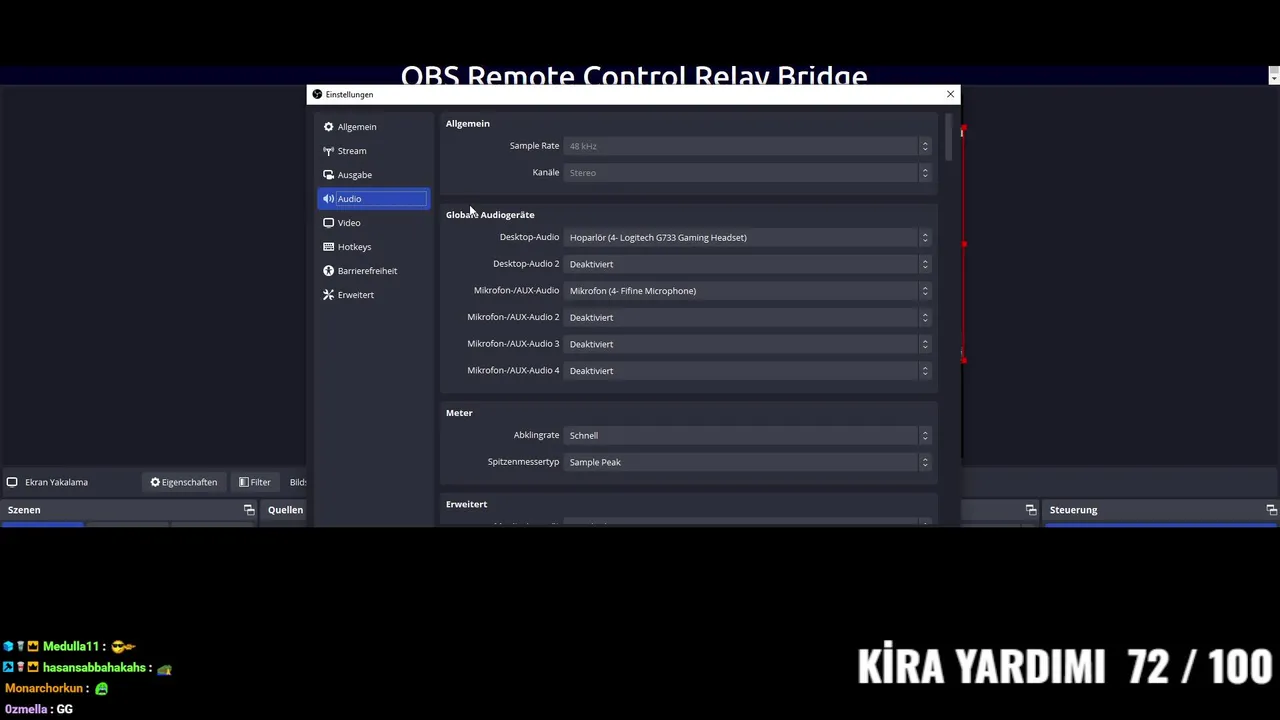Click the Desktop-Audio field label
This screenshot has height=720, width=1280.
(x=529, y=237)
